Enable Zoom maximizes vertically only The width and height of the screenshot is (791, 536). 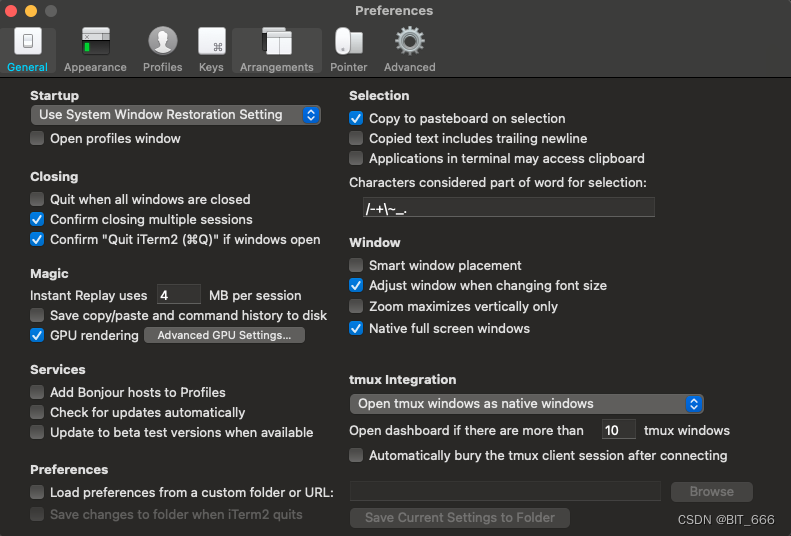click(356, 307)
